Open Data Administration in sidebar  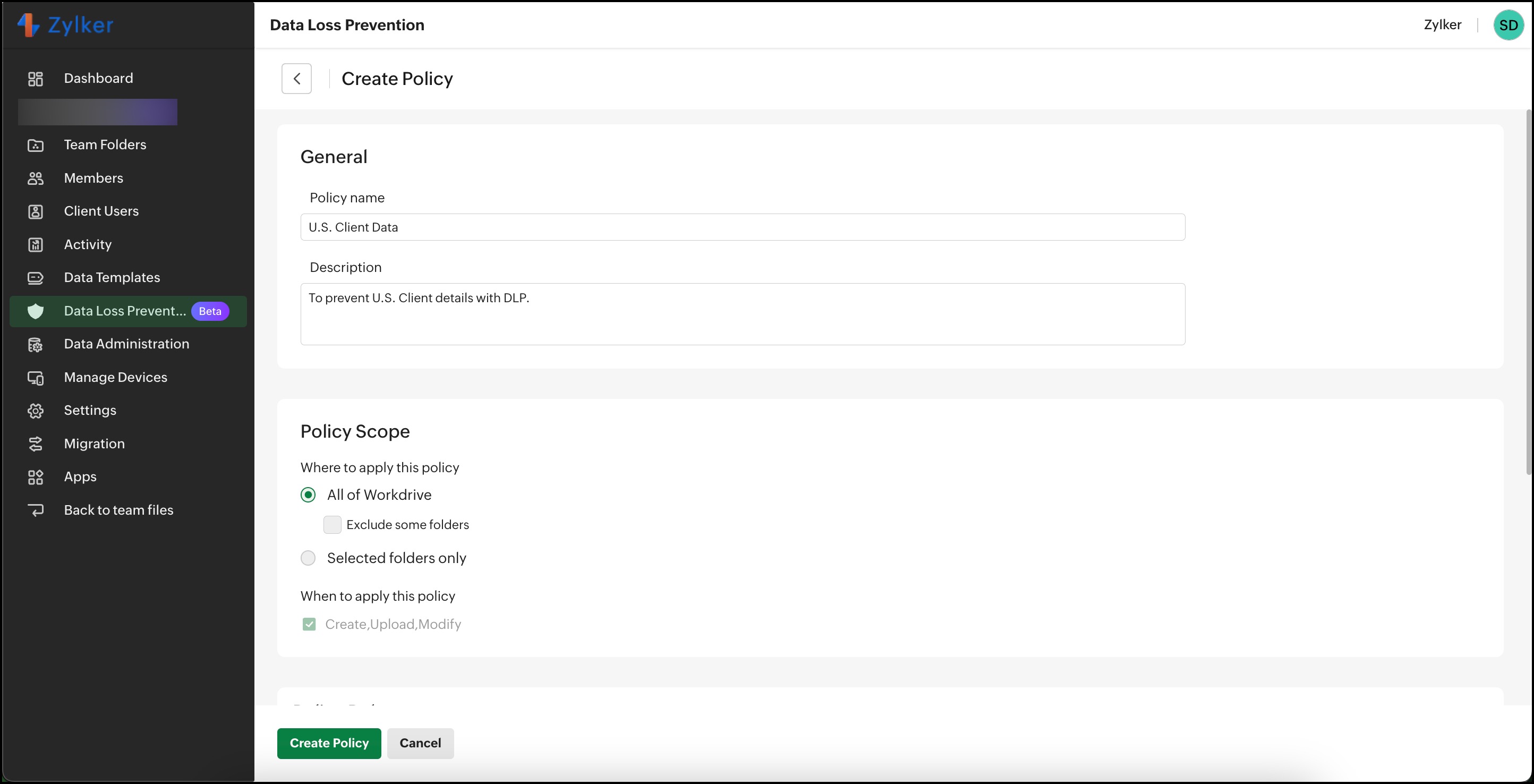[126, 344]
